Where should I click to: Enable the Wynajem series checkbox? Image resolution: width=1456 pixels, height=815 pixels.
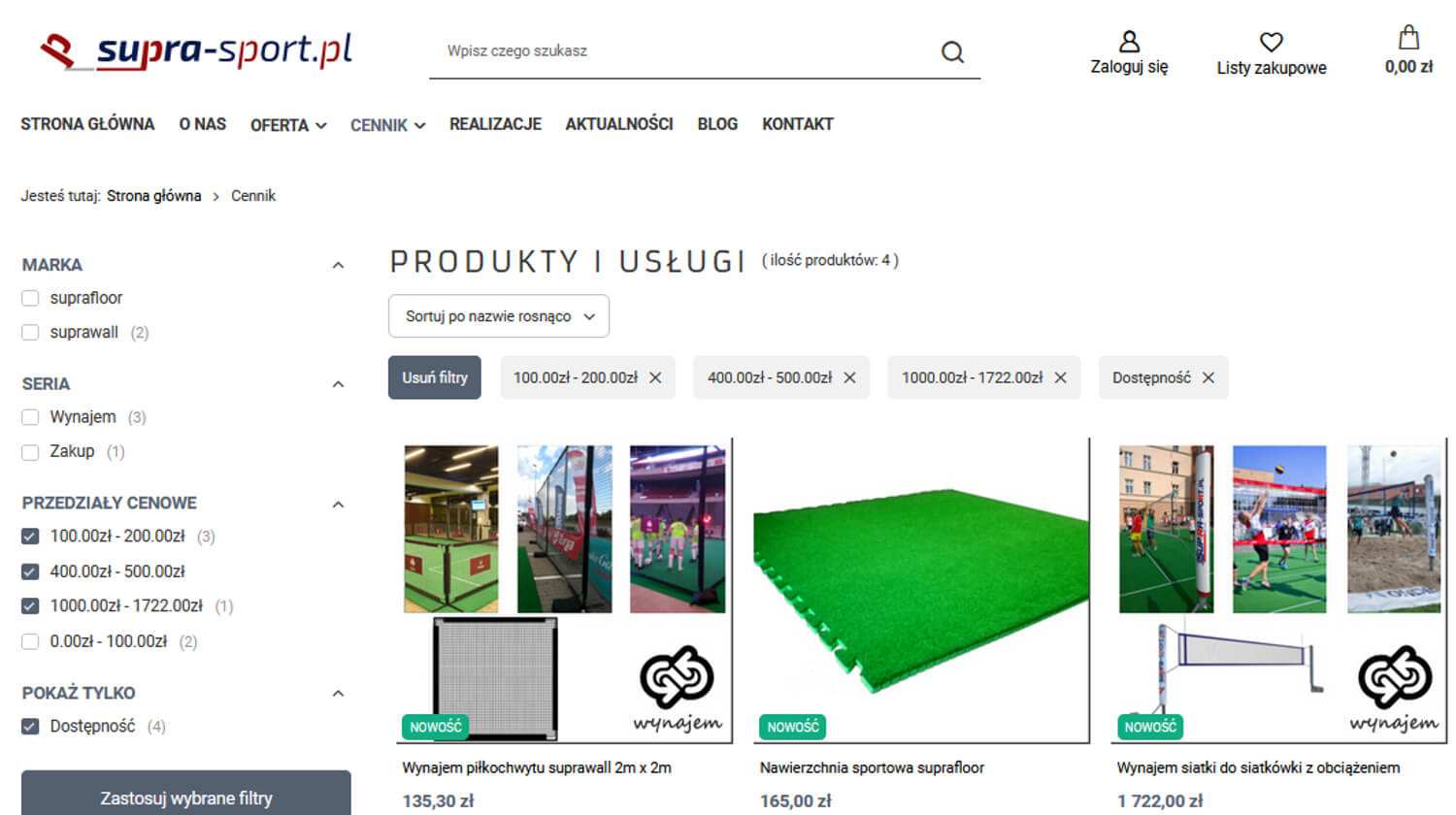[30, 417]
